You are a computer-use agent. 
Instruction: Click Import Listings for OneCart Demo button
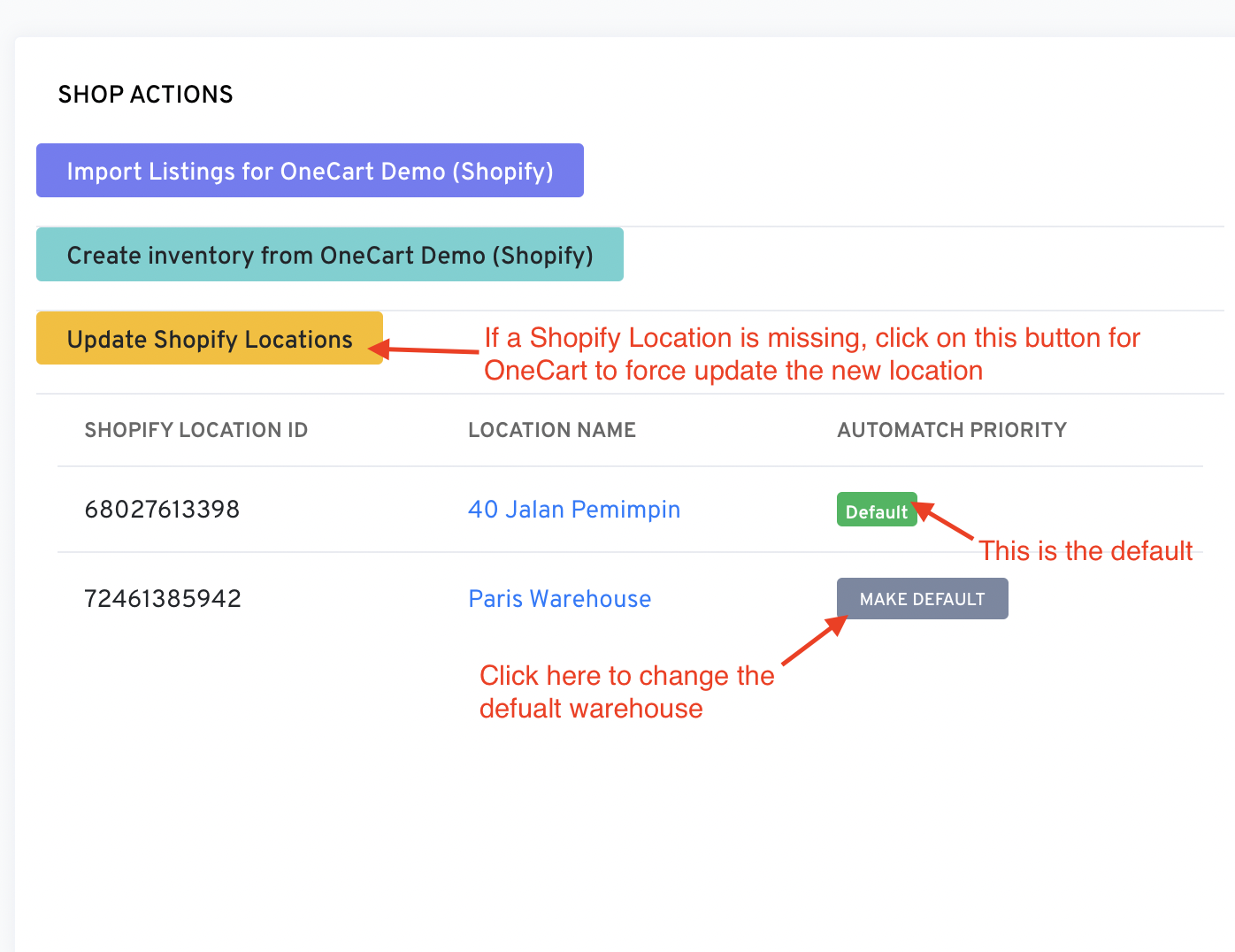[310, 171]
